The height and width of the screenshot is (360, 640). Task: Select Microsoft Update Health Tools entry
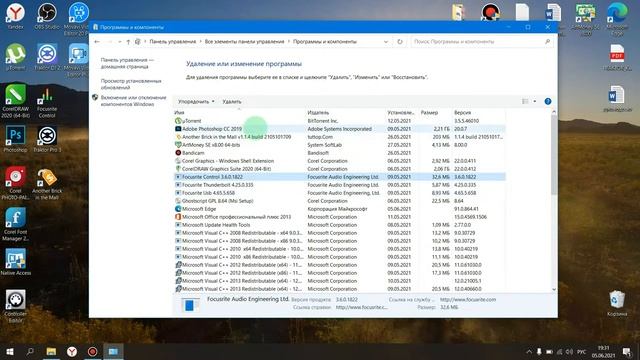[x=339, y=225]
